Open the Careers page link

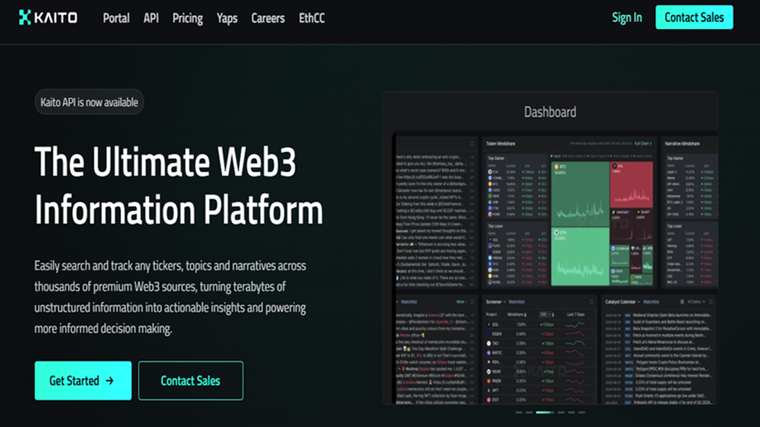coord(268,18)
